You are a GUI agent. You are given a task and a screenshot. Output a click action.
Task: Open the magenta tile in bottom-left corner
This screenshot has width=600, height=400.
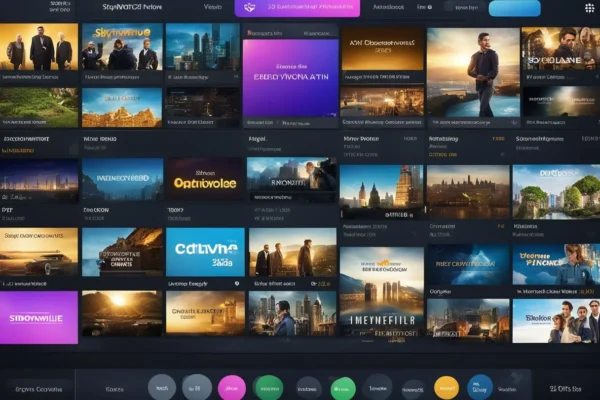(38, 315)
